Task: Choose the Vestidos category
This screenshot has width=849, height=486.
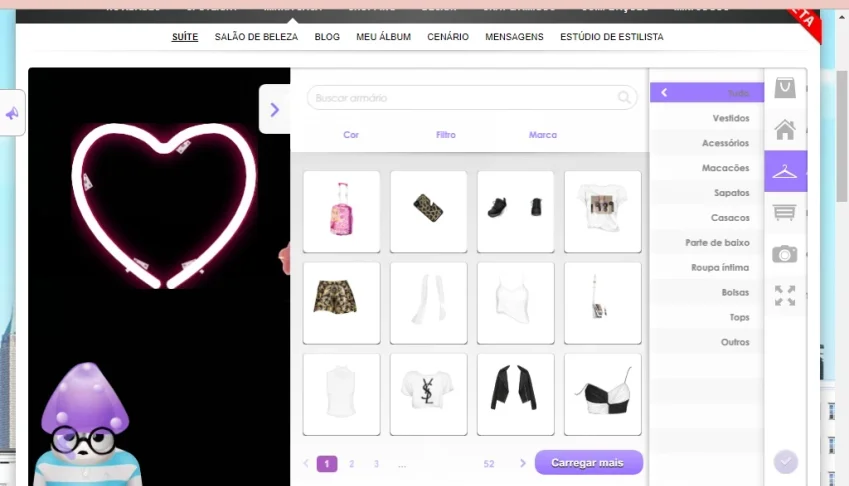Action: (707, 118)
